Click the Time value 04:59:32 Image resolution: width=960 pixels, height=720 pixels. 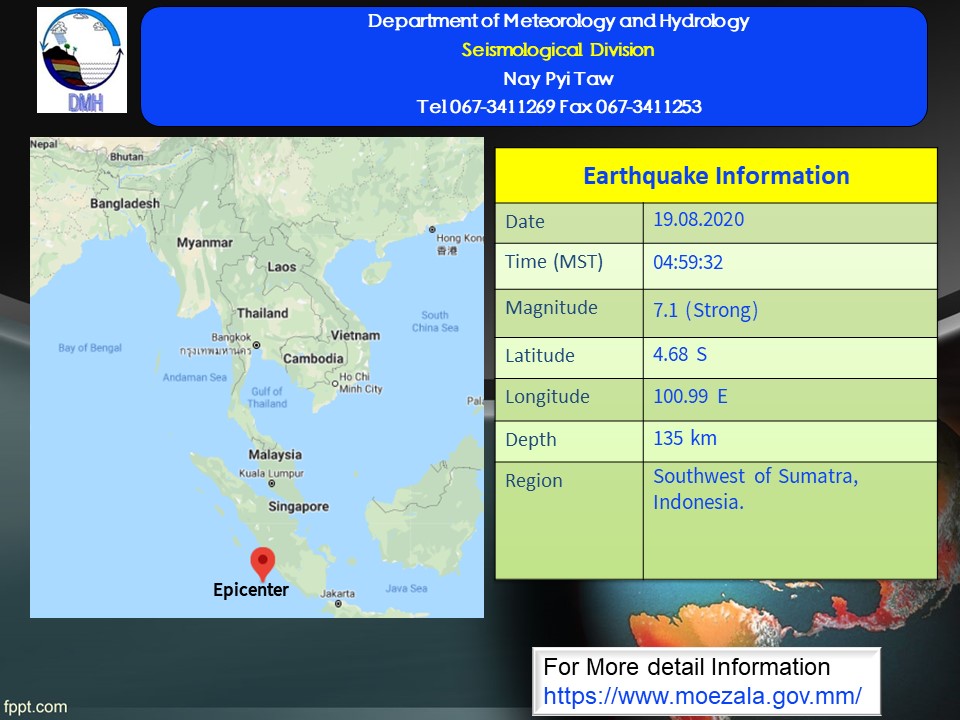coord(688,263)
